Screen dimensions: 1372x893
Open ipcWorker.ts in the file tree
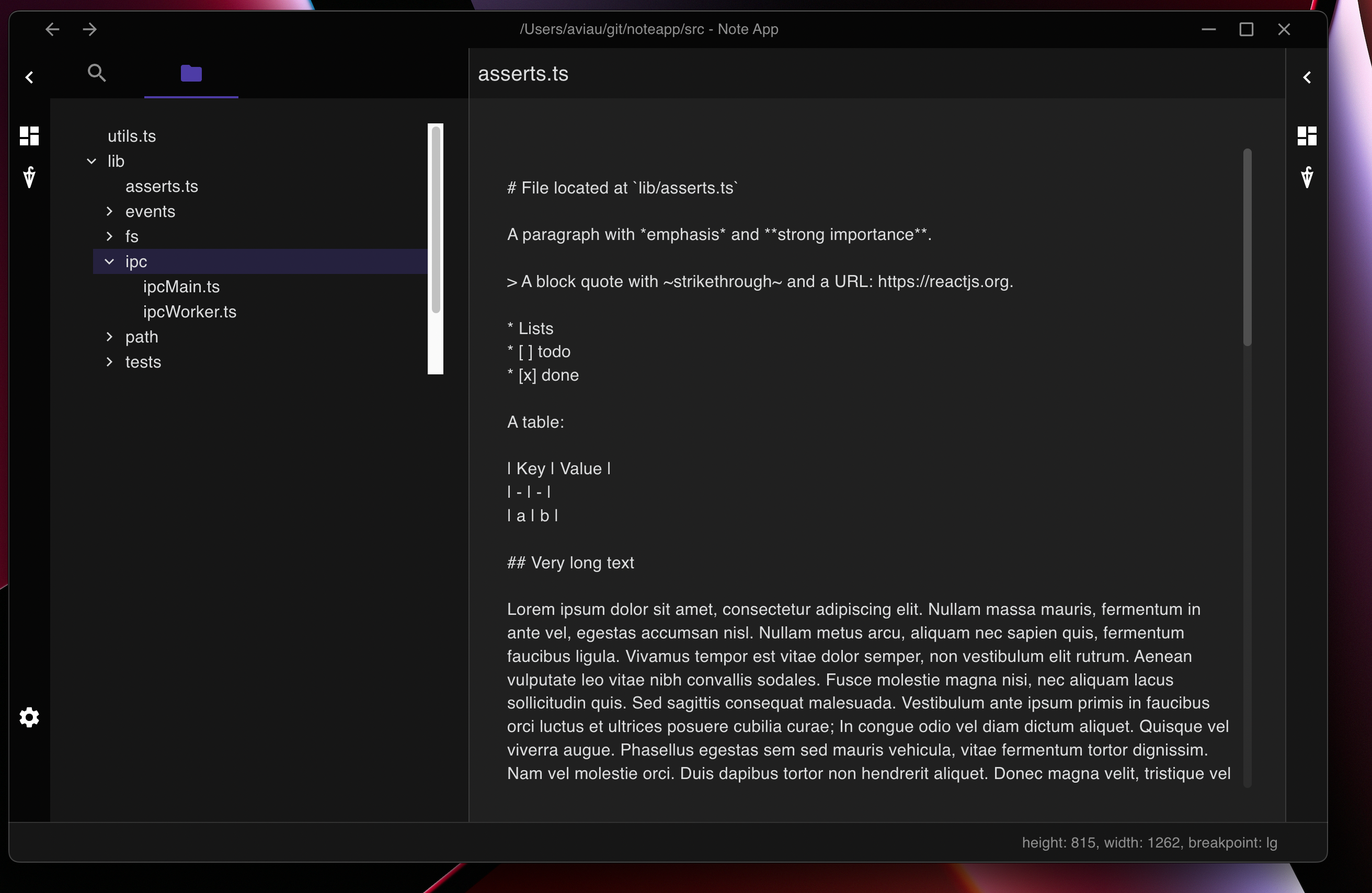point(190,312)
